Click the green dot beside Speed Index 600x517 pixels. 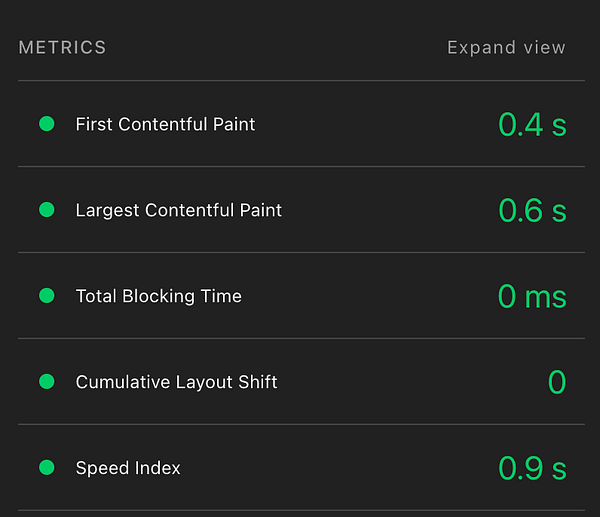[x=46, y=468]
